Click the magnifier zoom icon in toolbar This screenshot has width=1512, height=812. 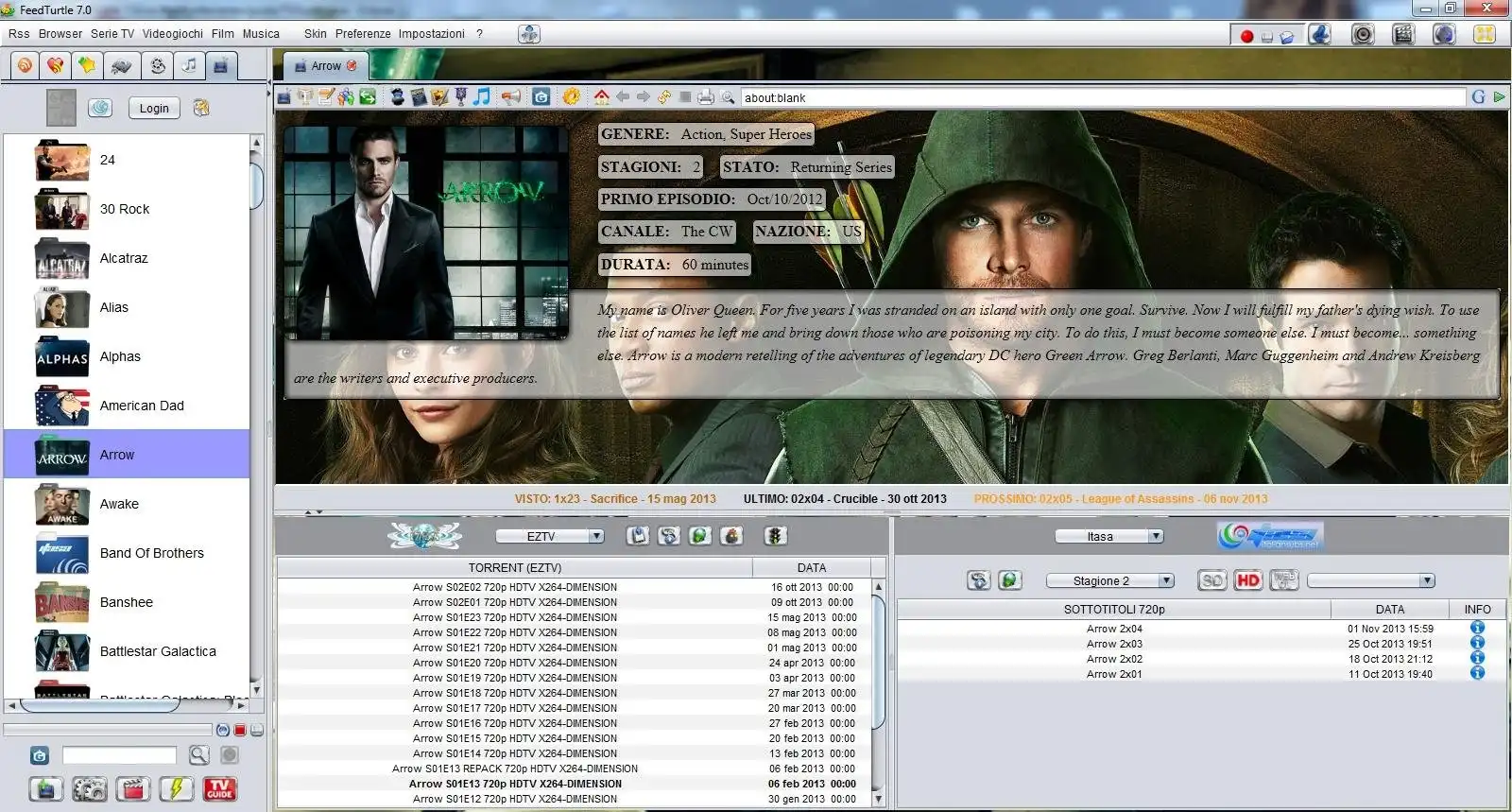click(728, 97)
